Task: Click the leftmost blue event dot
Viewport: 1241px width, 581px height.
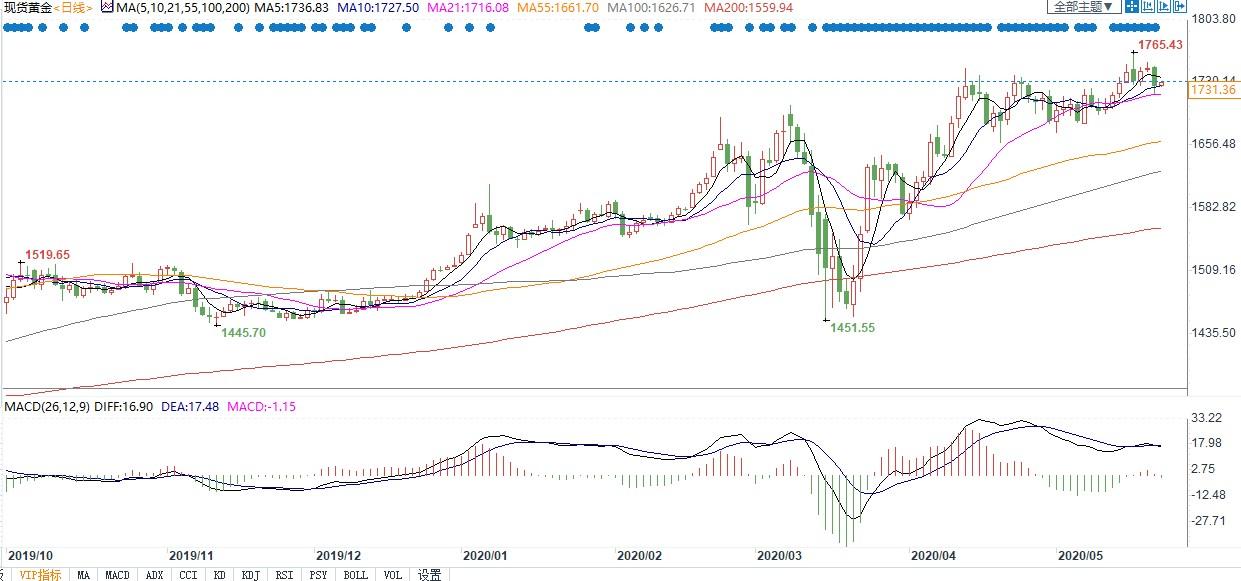Action: tap(8, 27)
